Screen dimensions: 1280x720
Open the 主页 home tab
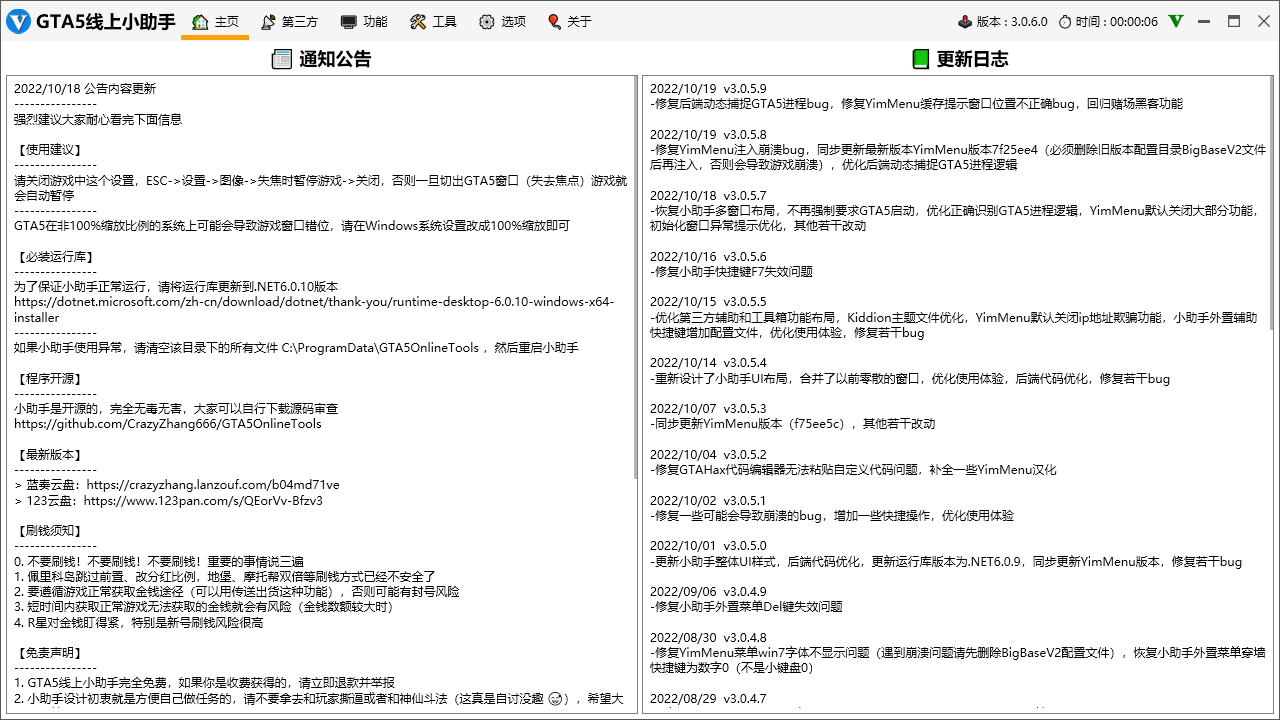click(x=215, y=21)
